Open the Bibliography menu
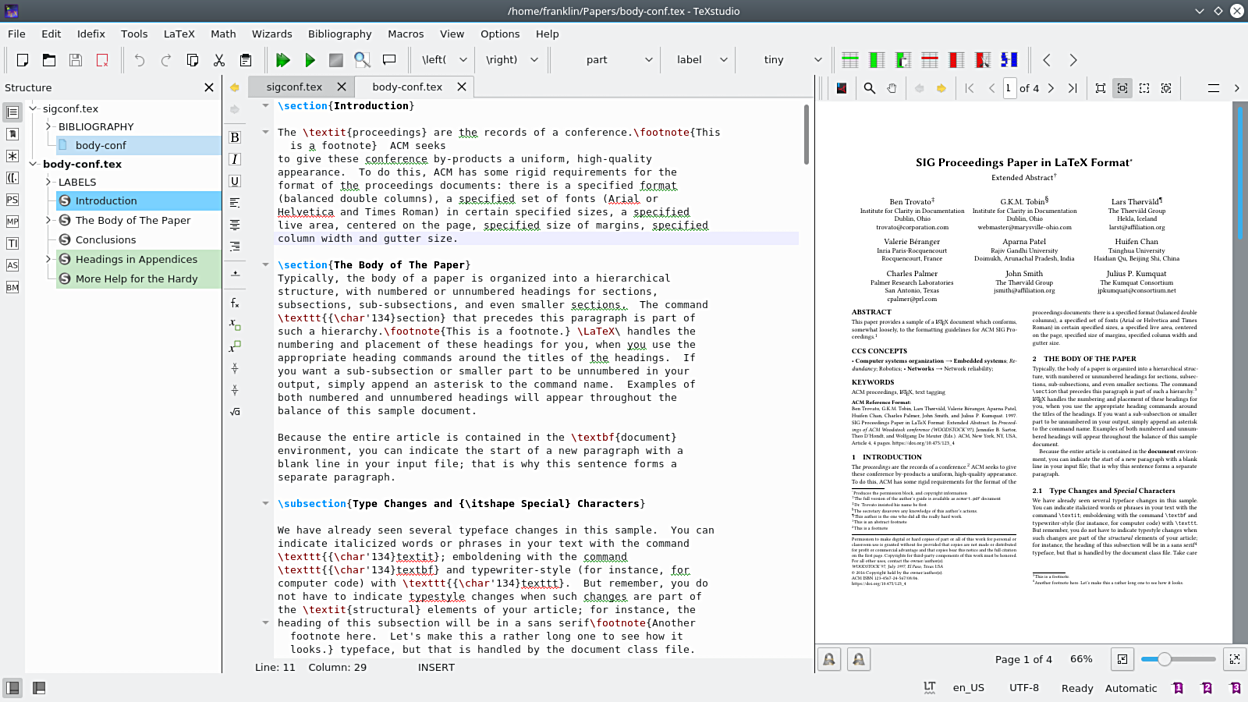This screenshot has height=702, width=1248. pyautogui.click(x=339, y=34)
